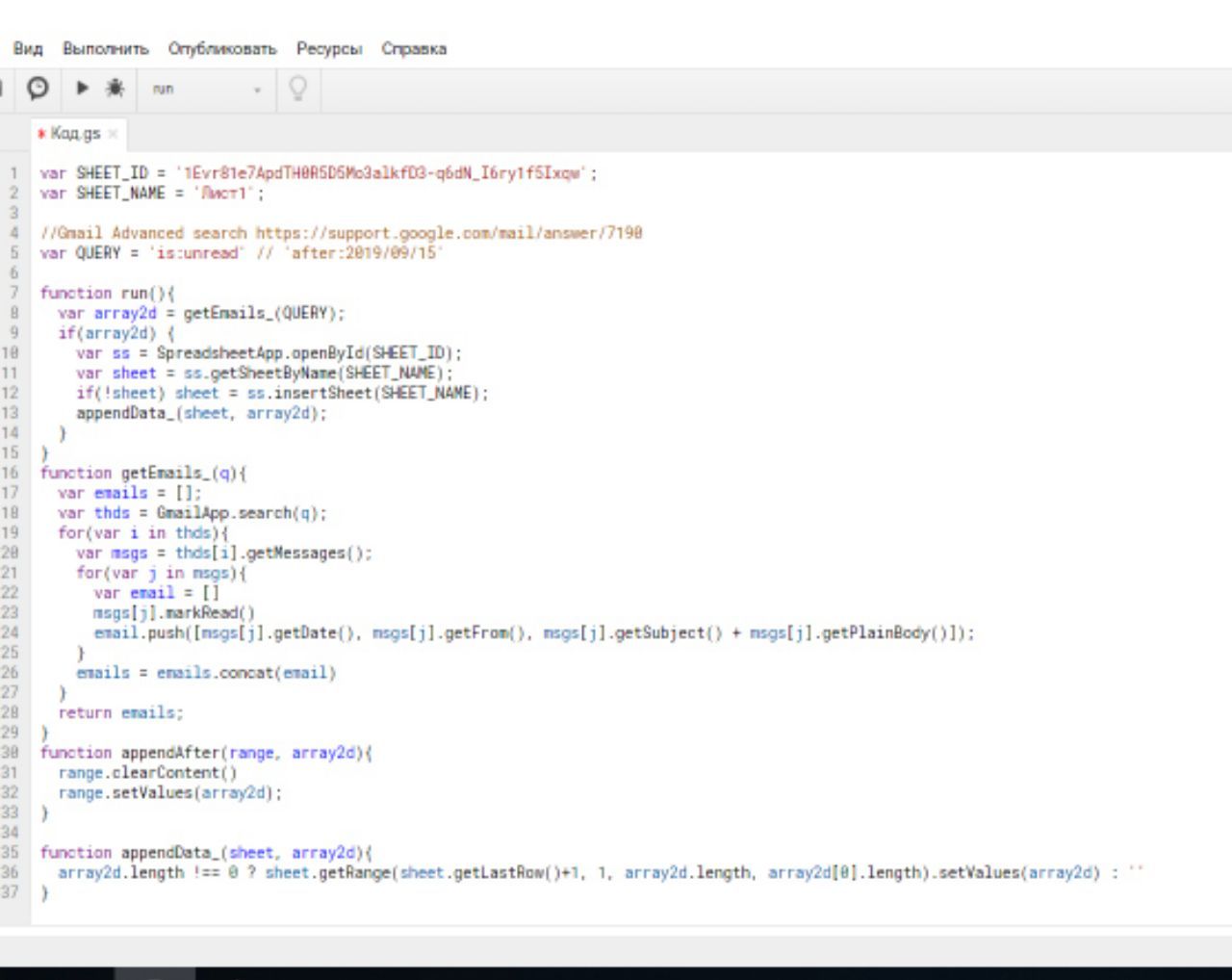Click msgs[j].markRead() on line 23
1232x980 pixels.
coord(173,614)
